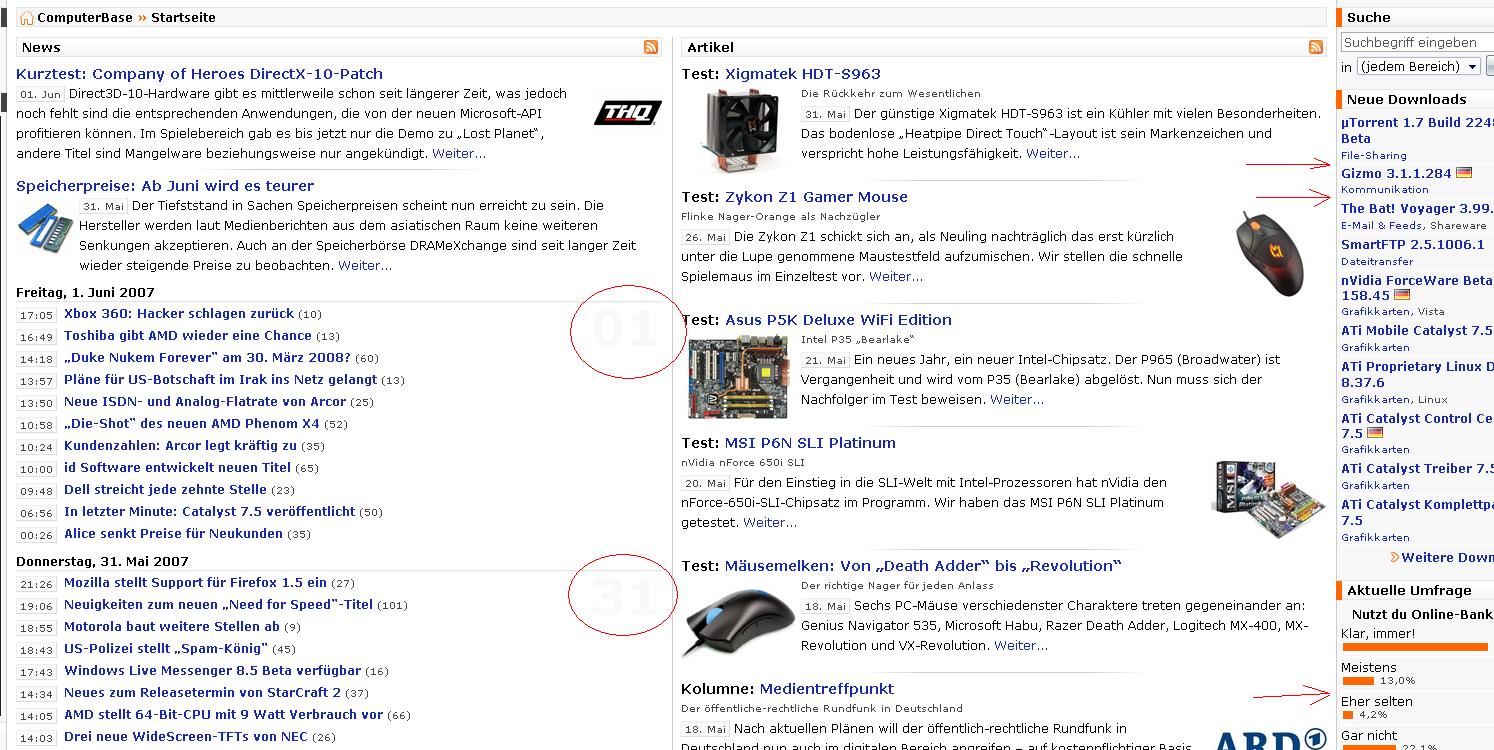
Task: Click "Weiter..." under Speicherpreise article
Action: [365, 266]
